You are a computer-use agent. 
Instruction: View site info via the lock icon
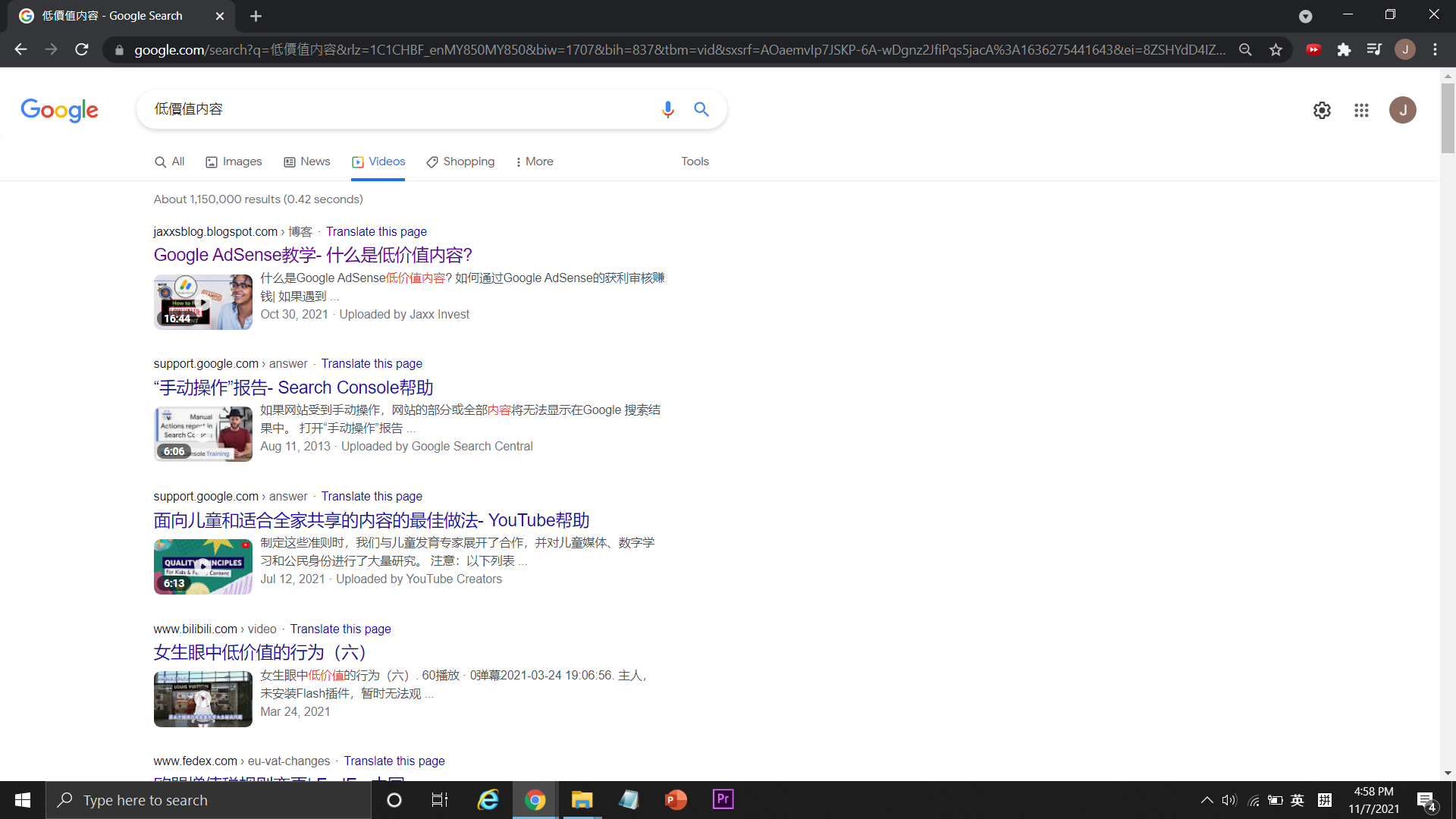[119, 50]
